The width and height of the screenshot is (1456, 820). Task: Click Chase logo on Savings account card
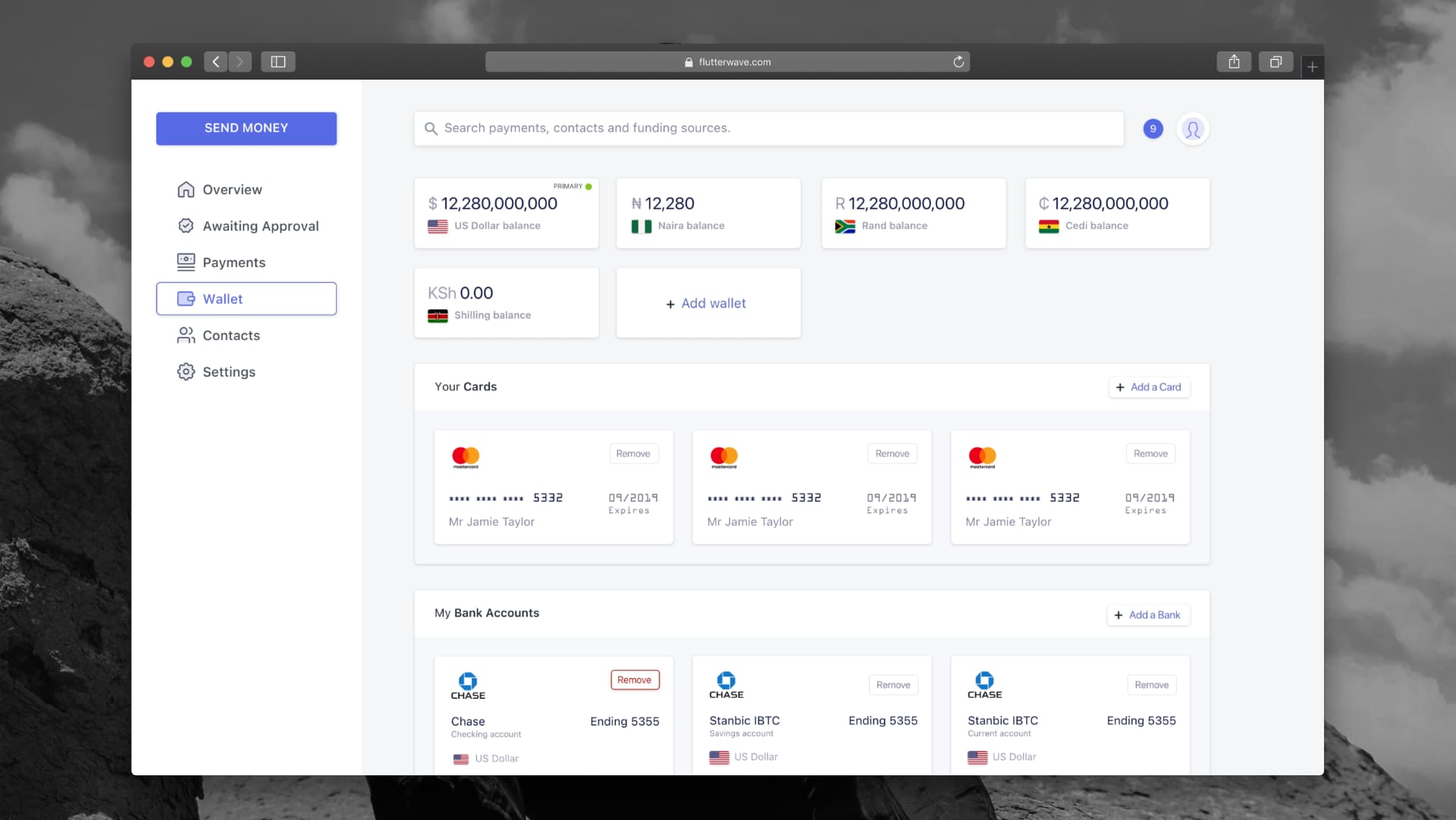tap(726, 685)
